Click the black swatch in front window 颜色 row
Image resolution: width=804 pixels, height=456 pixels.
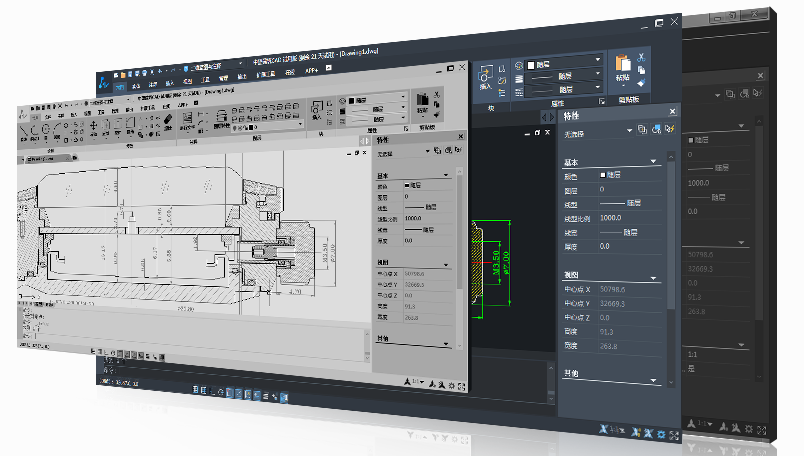407,185
